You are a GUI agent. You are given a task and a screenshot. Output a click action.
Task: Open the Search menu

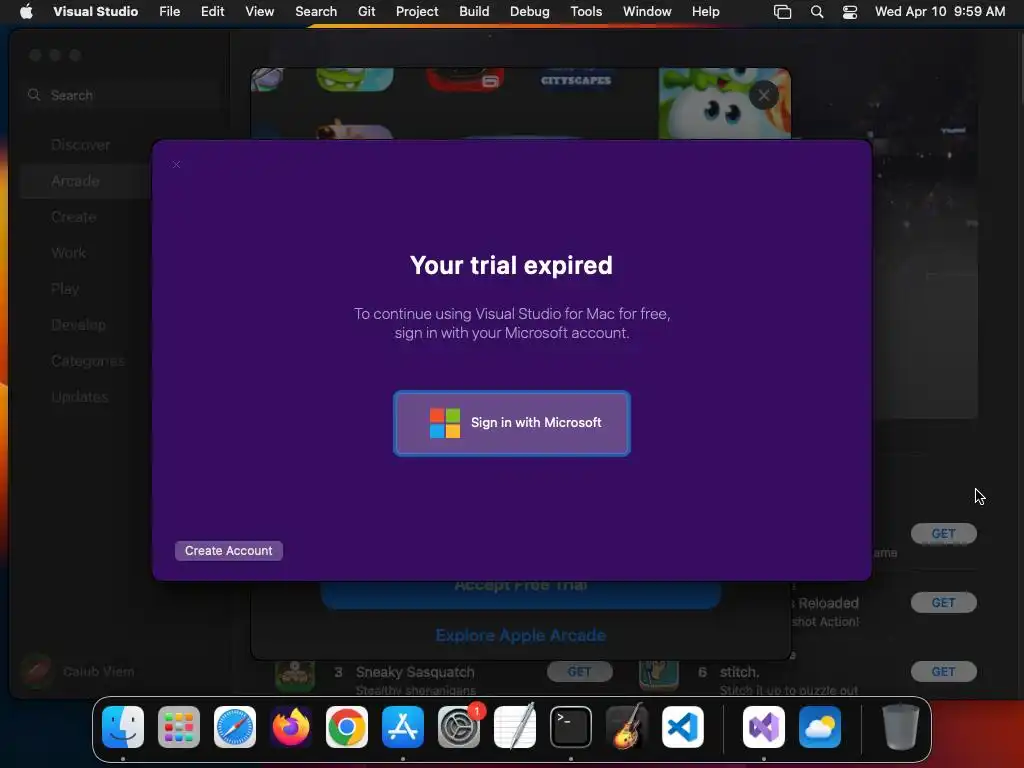click(x=316, y=11)
